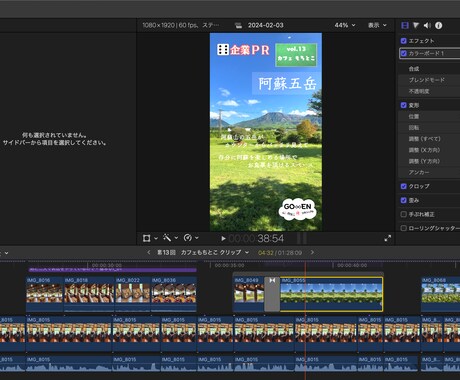Image resolution: width=460 pixels, height=380 pixels.
Task: Enable the ローリングシャッター checkbox
Action: [x=404, y=228]
